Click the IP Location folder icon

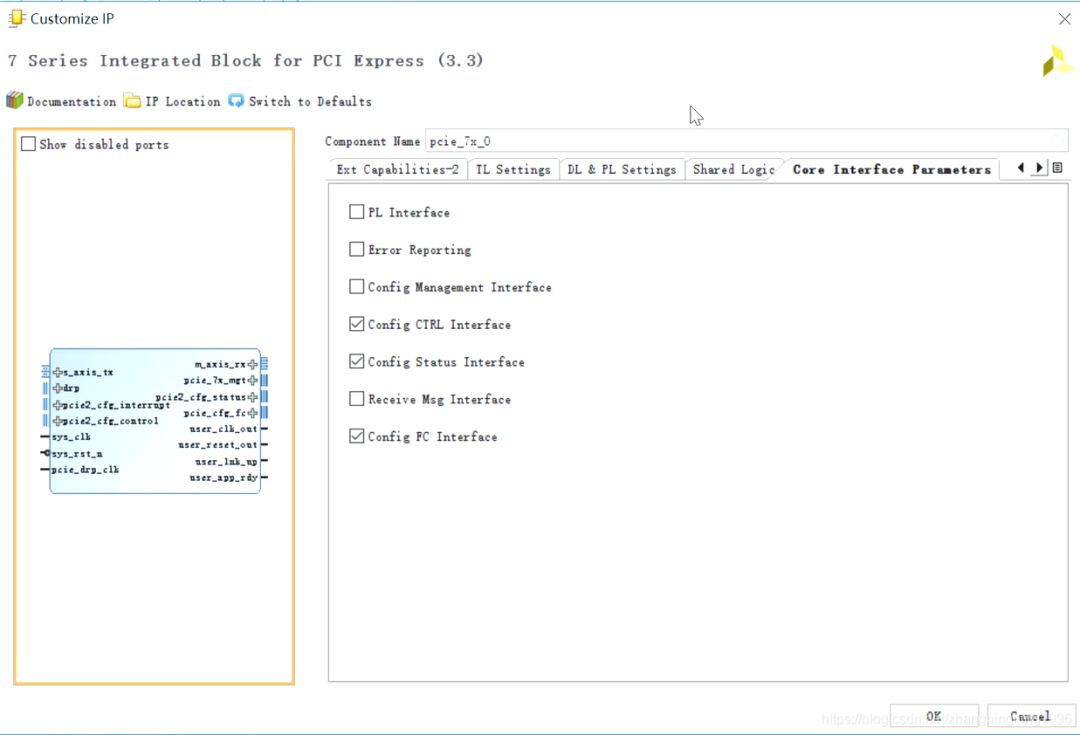pyautogui.click(x=132, y=101)
